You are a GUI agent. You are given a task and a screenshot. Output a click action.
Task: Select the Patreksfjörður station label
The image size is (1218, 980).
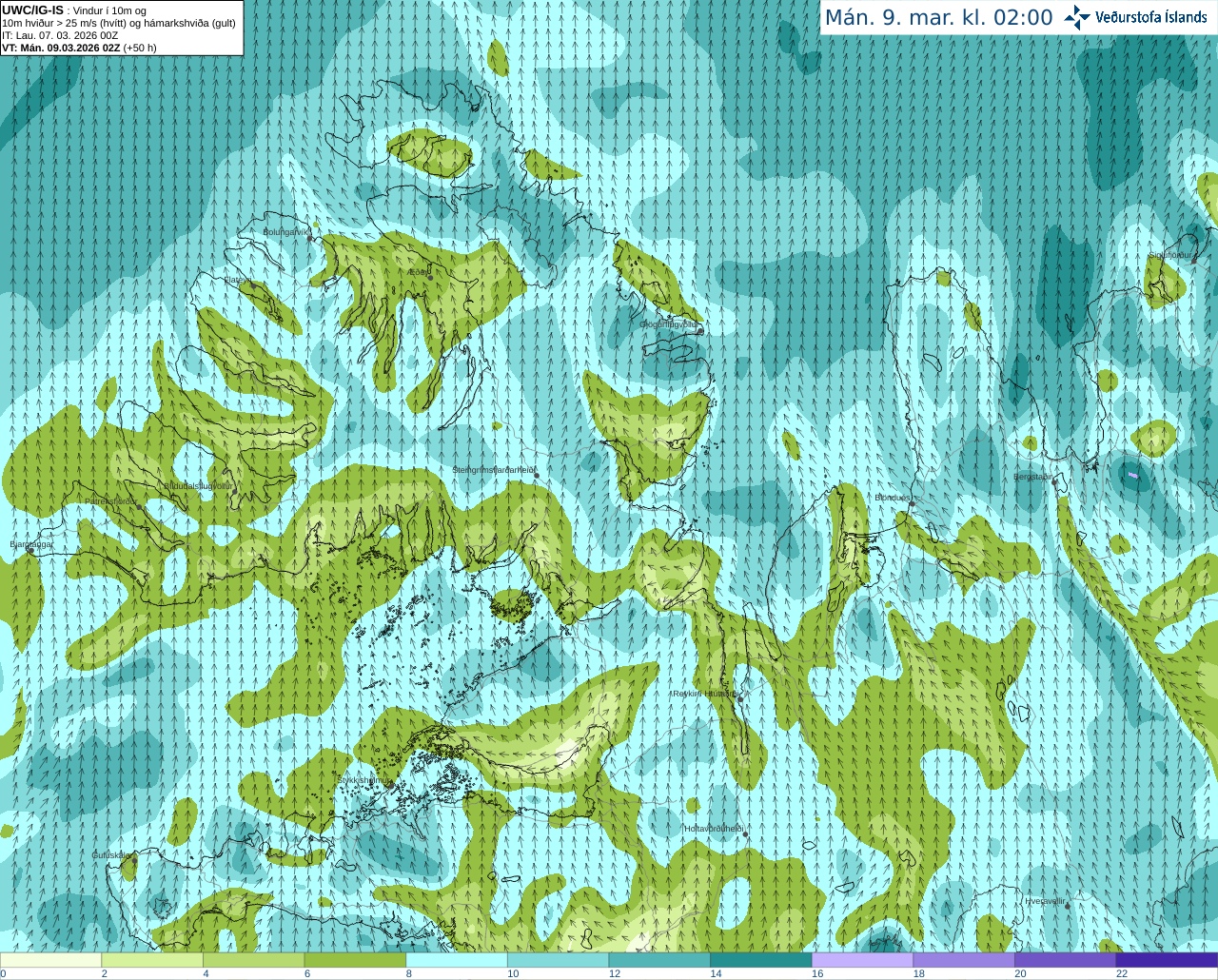[110, 501]
